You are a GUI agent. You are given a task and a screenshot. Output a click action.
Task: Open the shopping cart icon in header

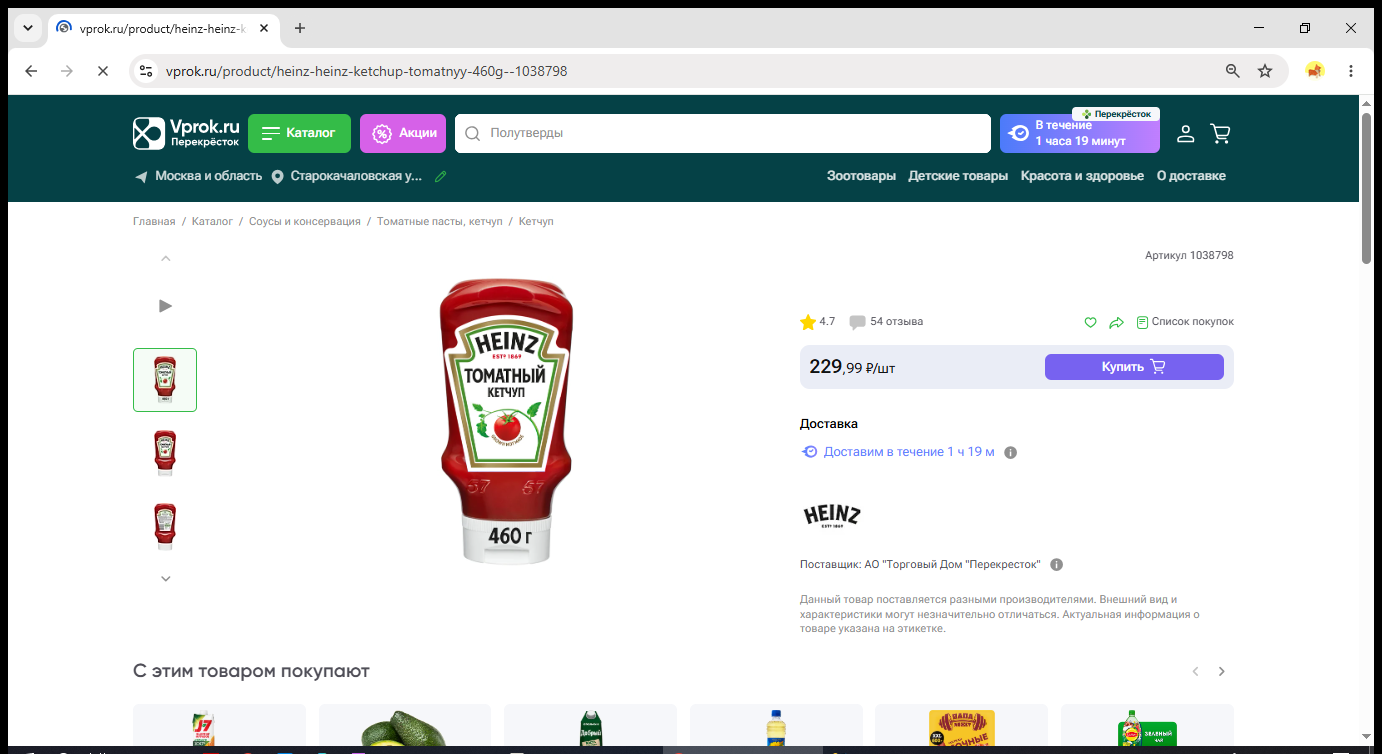pos(1220,133)
